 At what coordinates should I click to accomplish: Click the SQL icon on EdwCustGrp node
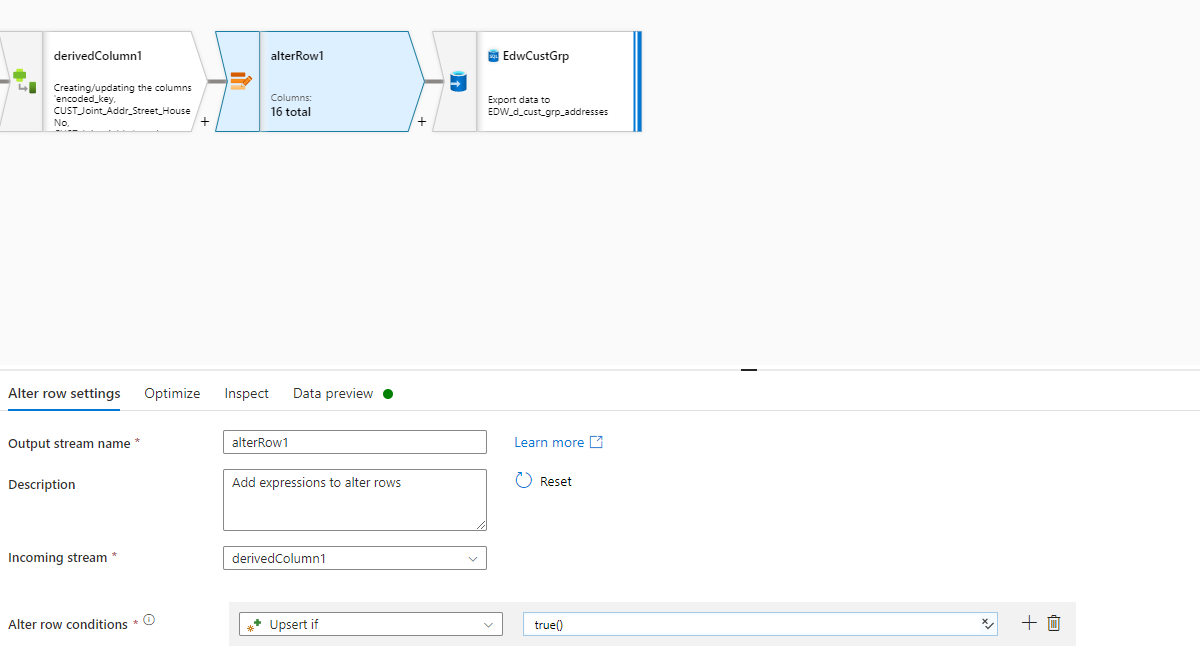point(492,55)
